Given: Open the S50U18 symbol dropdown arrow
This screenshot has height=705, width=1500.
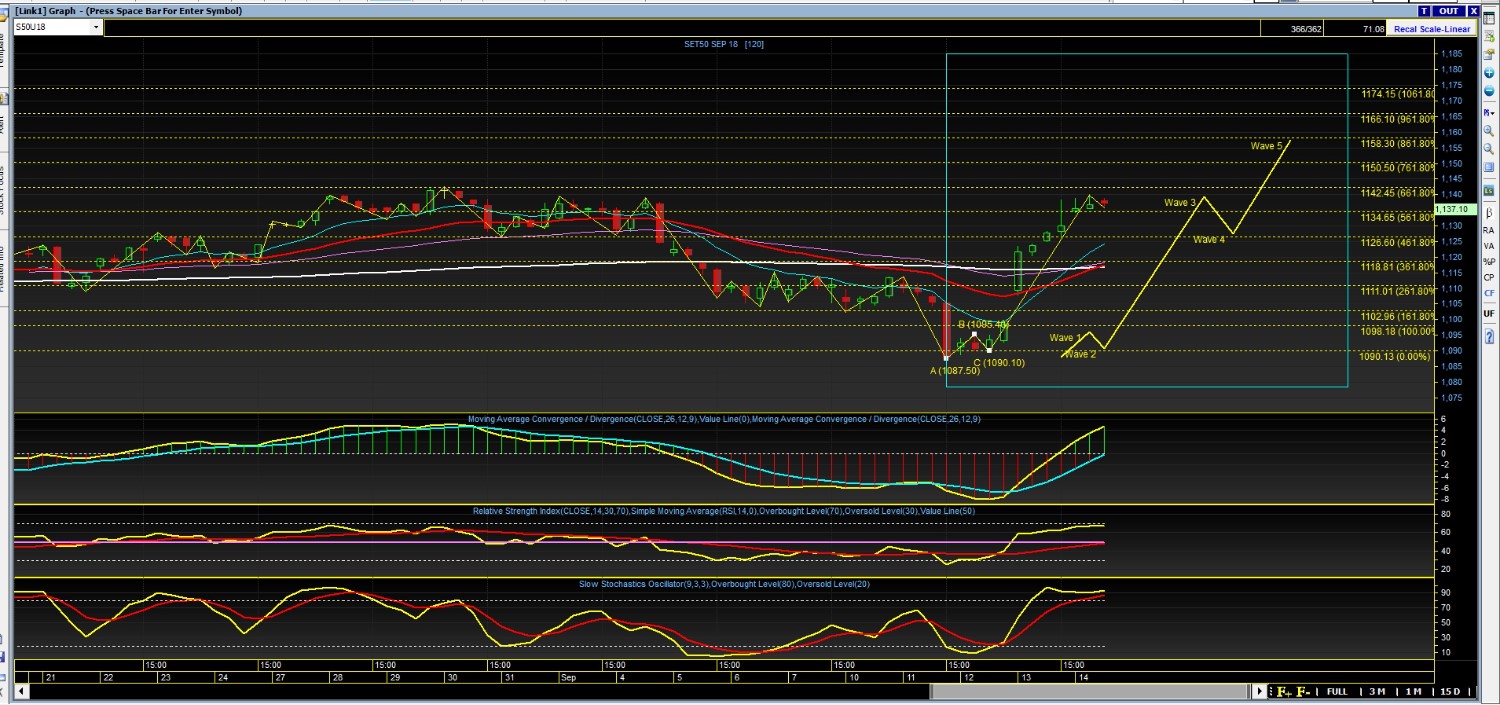Looking at the screenshot, I should click(96, 28).
